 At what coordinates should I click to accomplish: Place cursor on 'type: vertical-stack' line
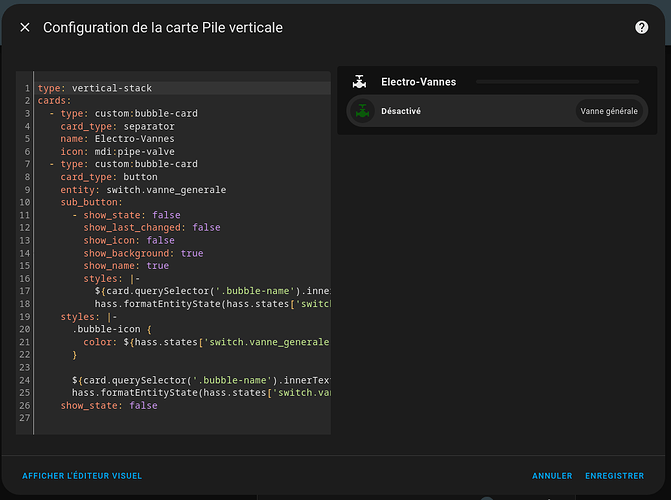pyautogui.click(x=95, y=88)
